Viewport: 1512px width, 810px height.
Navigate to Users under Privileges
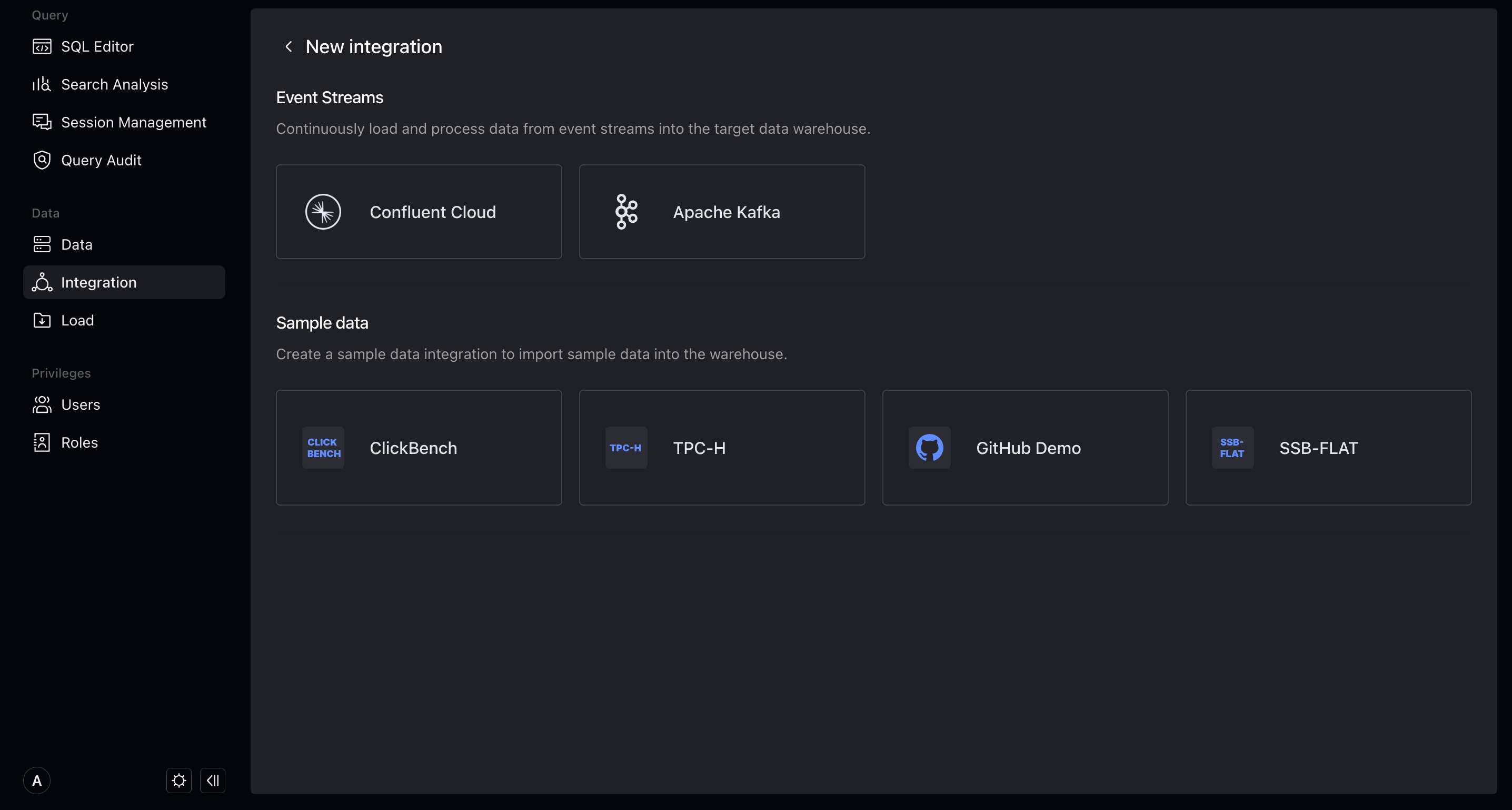(x=81, y=404)
